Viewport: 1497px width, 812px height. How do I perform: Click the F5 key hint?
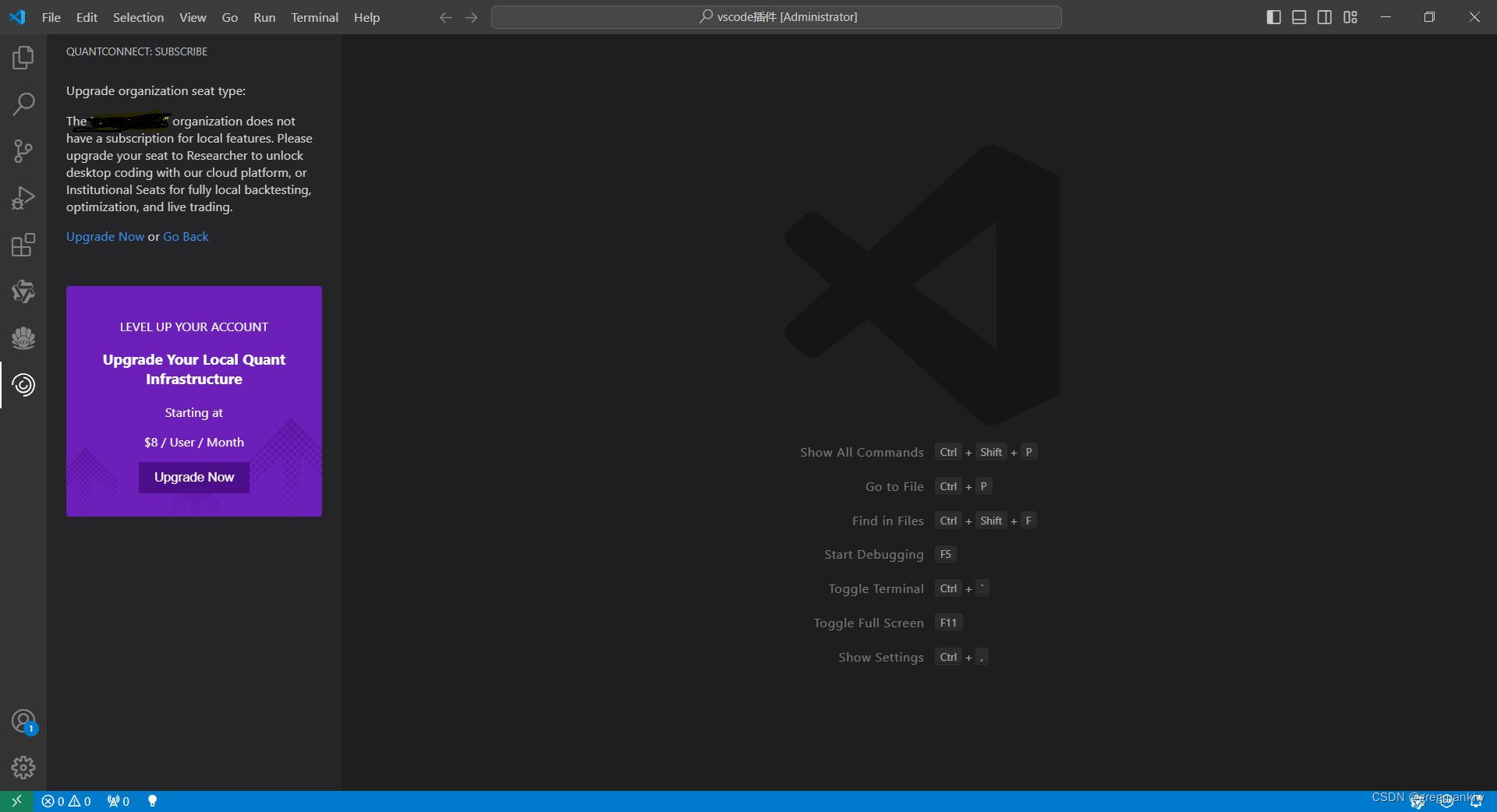point(946,555)
